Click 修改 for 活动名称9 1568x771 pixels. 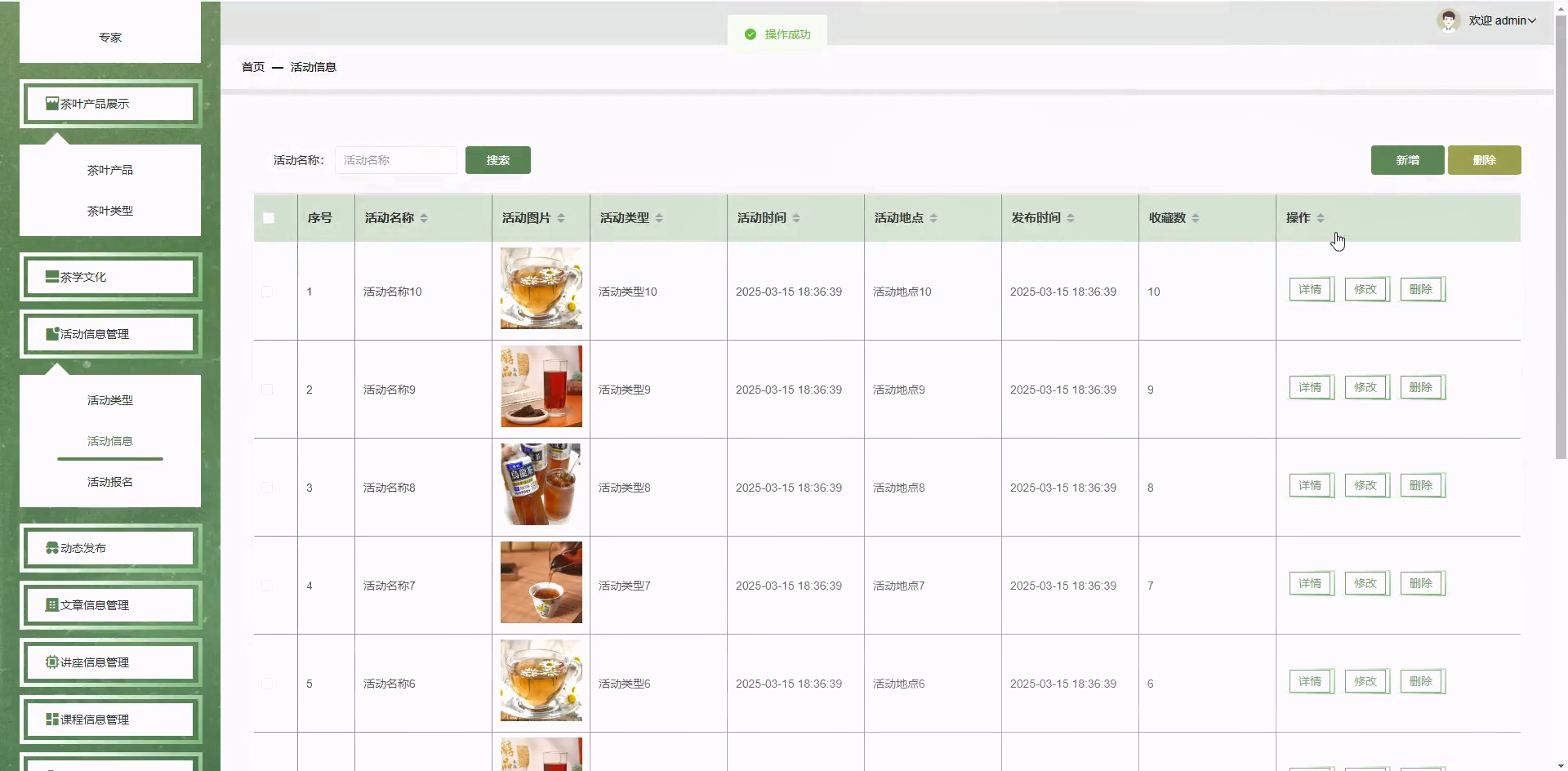pyautogui.click(x=1366, y=387)
